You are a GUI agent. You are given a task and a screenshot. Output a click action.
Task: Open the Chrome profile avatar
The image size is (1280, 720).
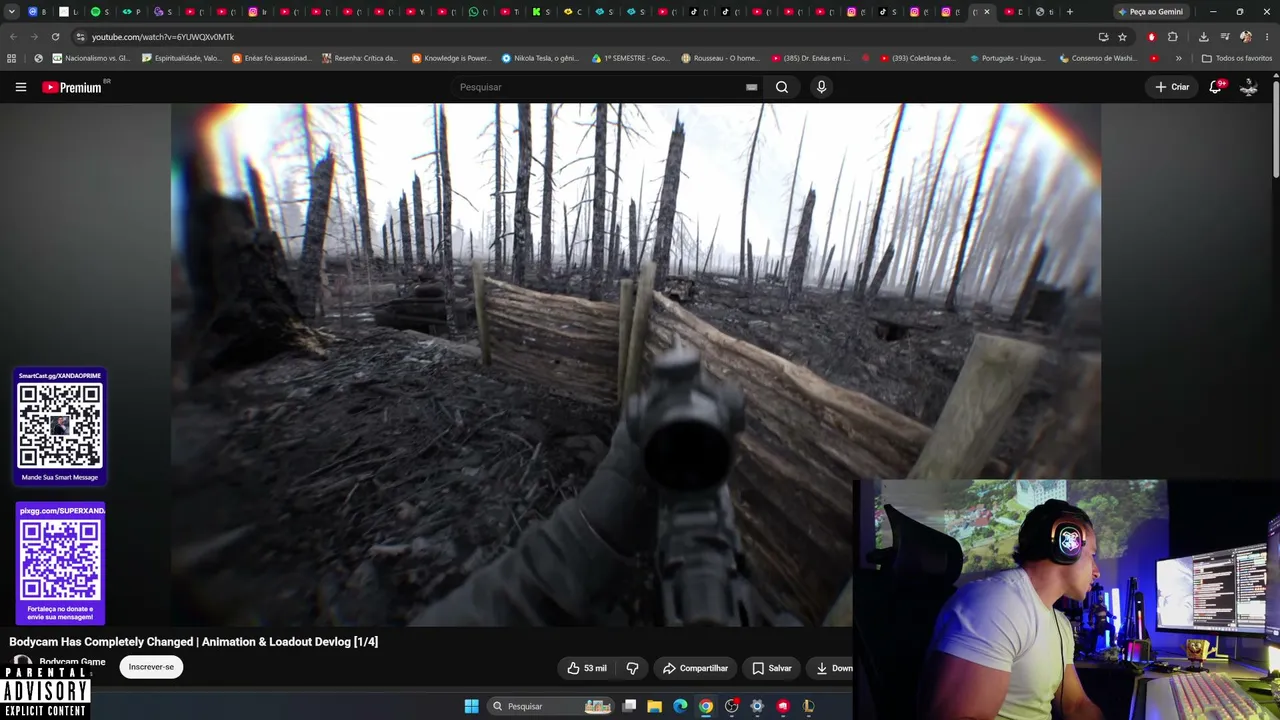(x=1246, y=37)
